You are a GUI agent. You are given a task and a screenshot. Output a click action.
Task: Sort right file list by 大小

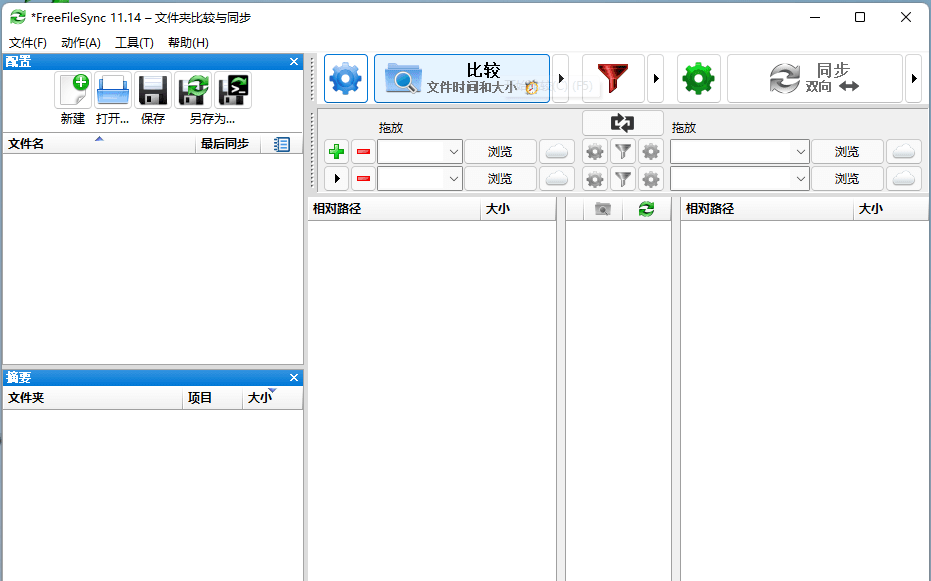pos(891,209)
